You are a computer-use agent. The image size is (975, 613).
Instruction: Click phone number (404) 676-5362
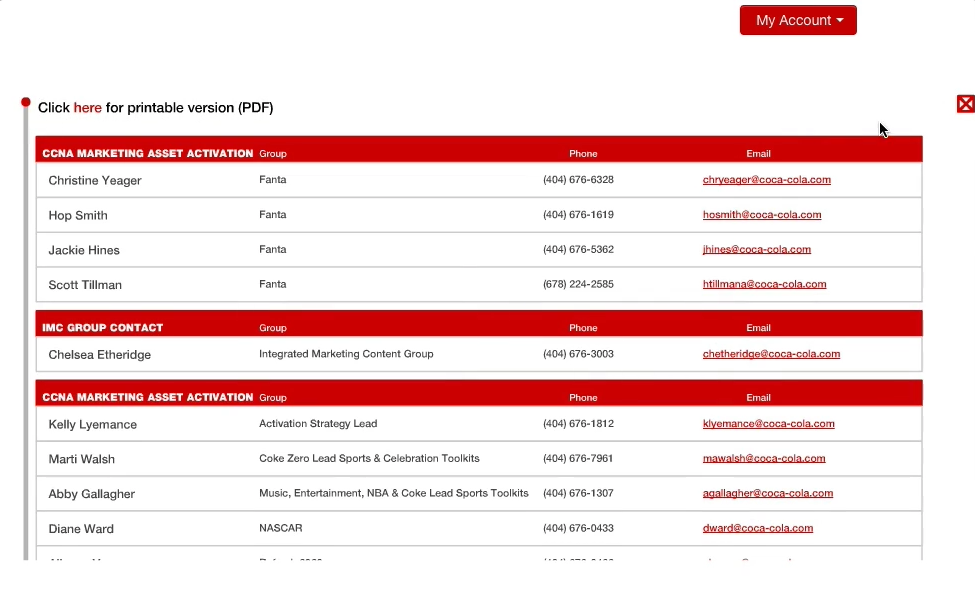[578, 249]
